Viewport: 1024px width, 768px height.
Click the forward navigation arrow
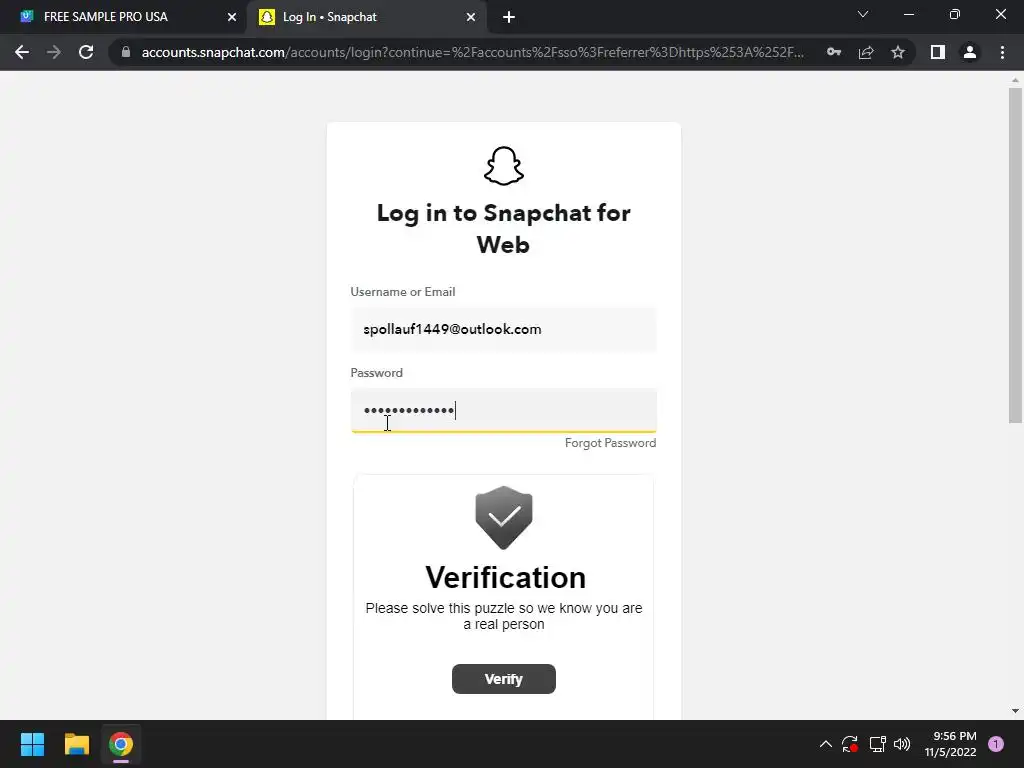[54, 52]
